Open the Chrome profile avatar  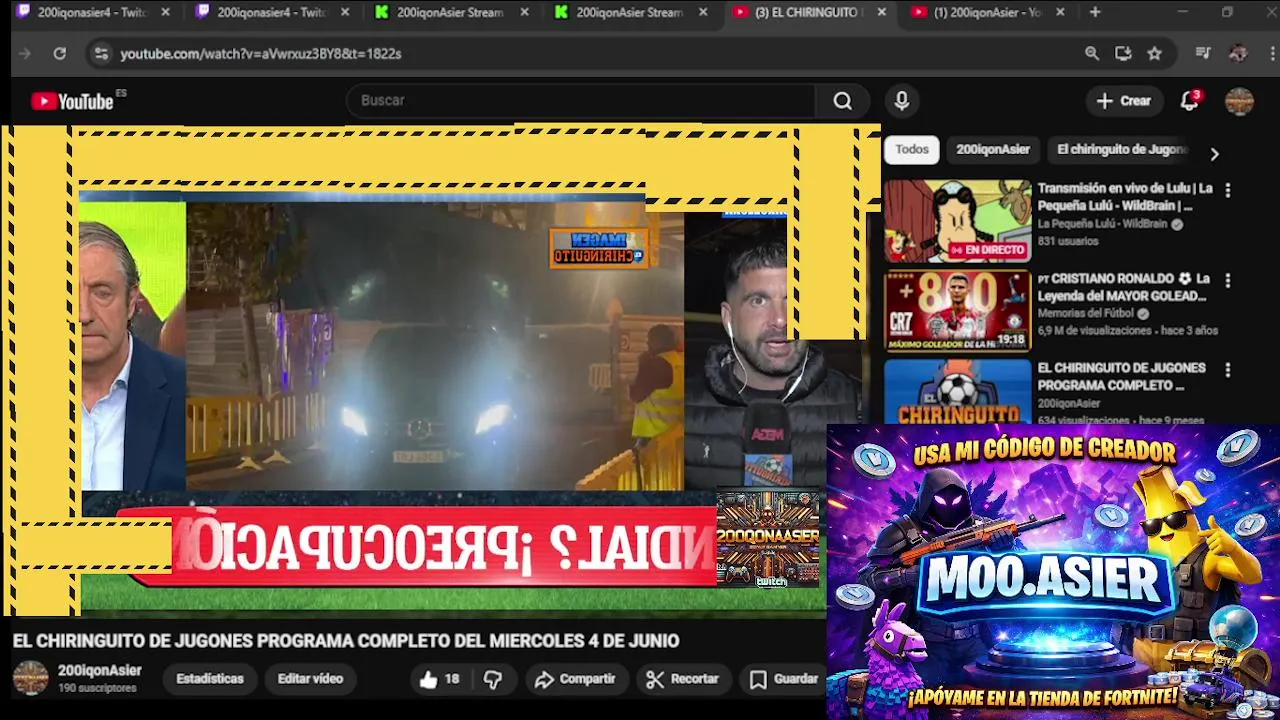pos(1238,54)
